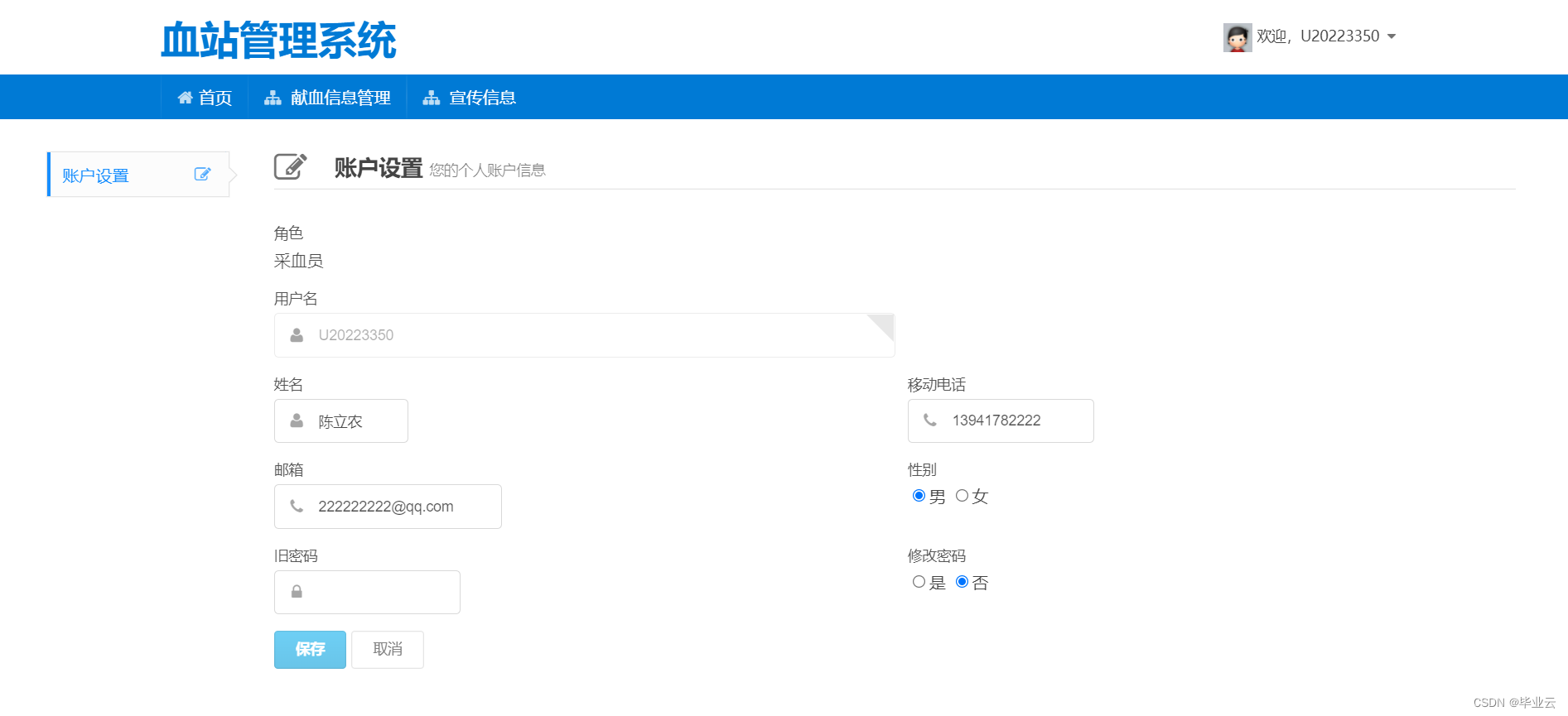Focus the 邮箱 input field
Screen dimensions: 1568x716
point(388,507)
